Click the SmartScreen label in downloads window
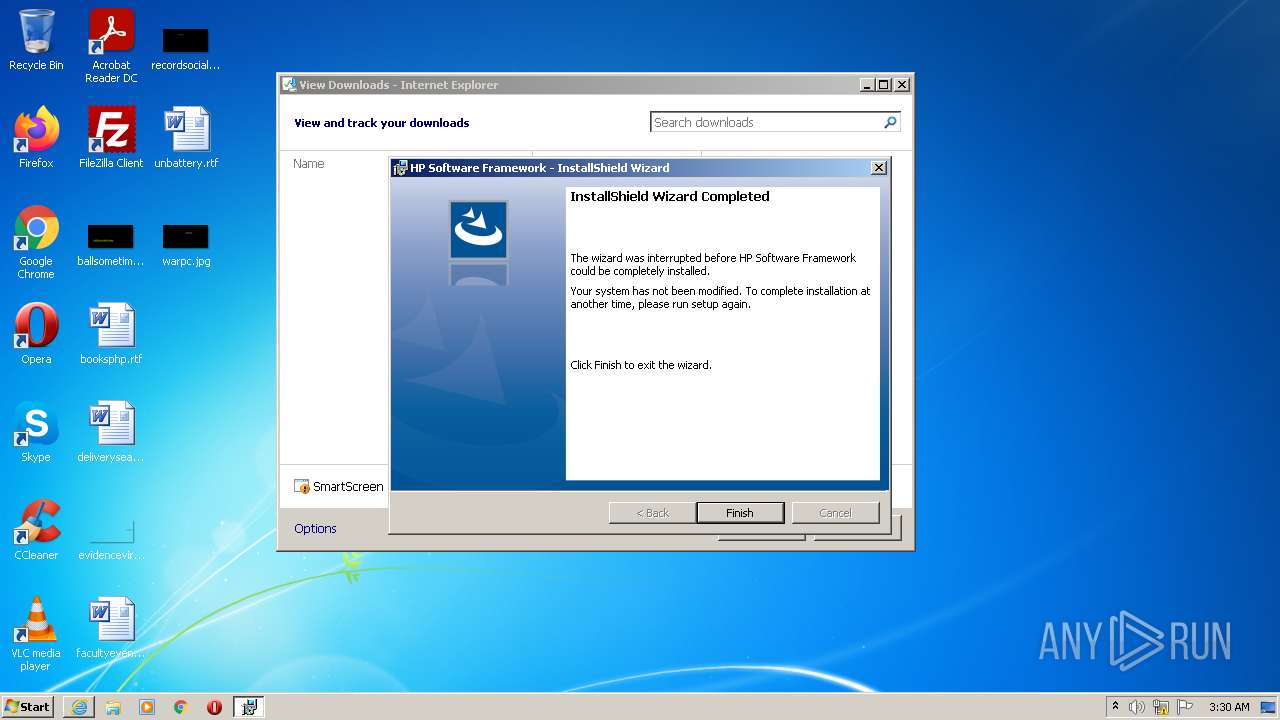The width and height of the screenshot is (1280, 720). [x=348, y=487]
